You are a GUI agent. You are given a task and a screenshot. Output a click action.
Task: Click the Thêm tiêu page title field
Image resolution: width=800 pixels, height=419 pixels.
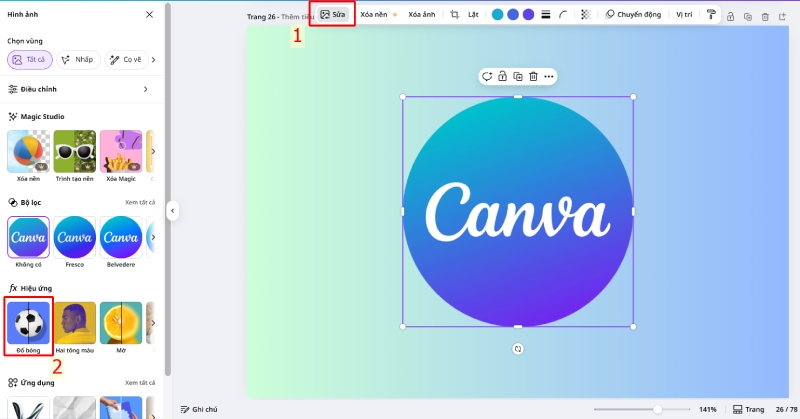pos(297,17)
